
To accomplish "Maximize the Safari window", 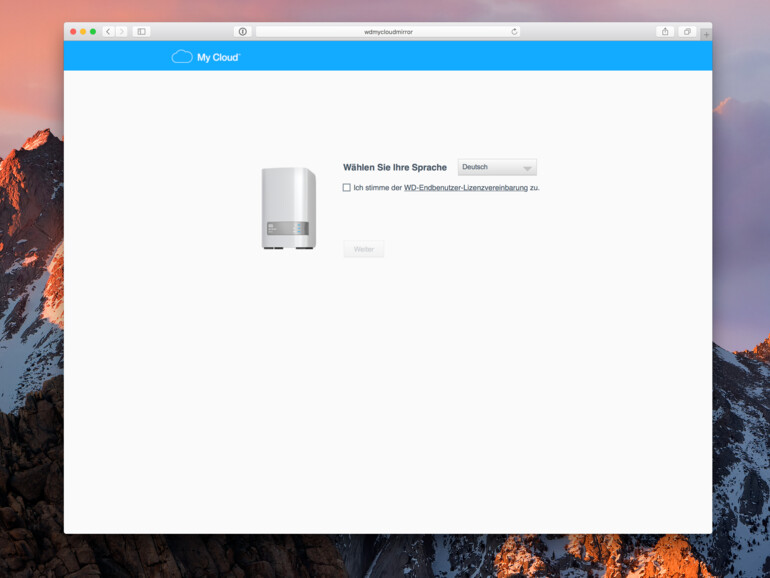I will pos(93,31).
